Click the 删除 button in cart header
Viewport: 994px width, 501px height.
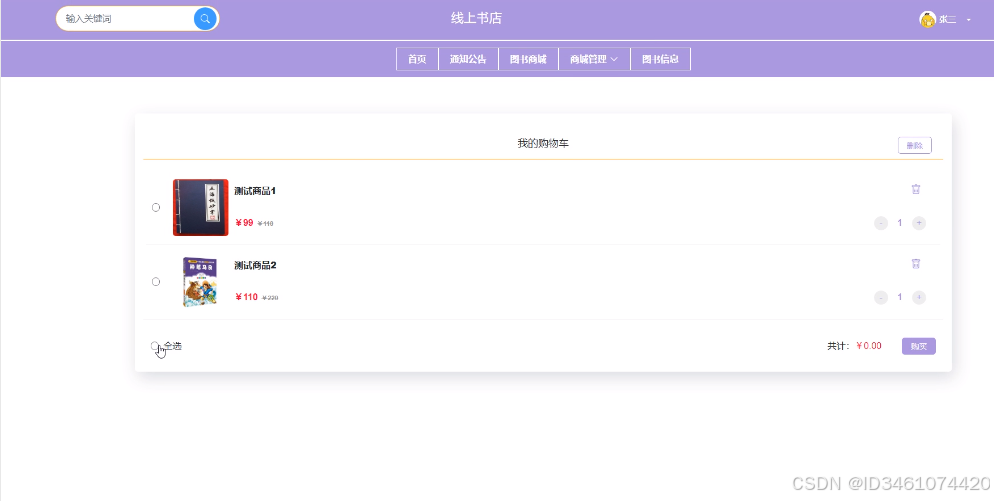[915, 145]
